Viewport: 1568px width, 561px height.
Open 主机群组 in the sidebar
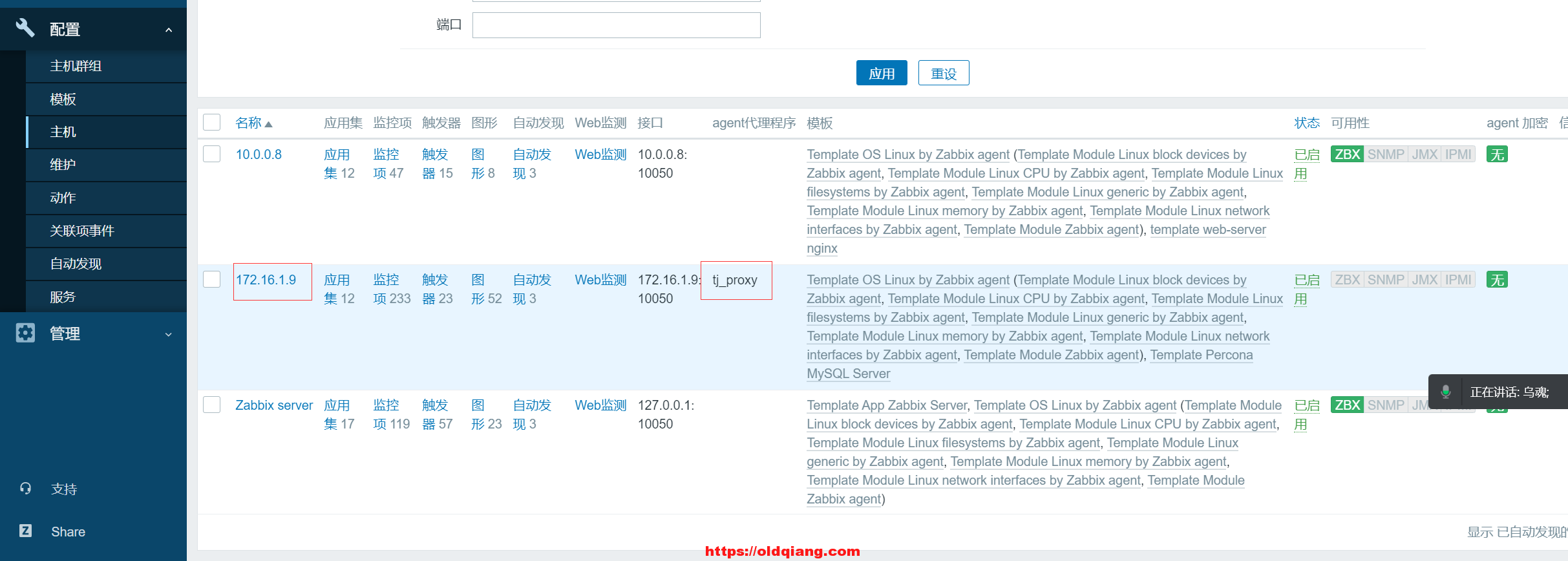(x=106, y=66)
